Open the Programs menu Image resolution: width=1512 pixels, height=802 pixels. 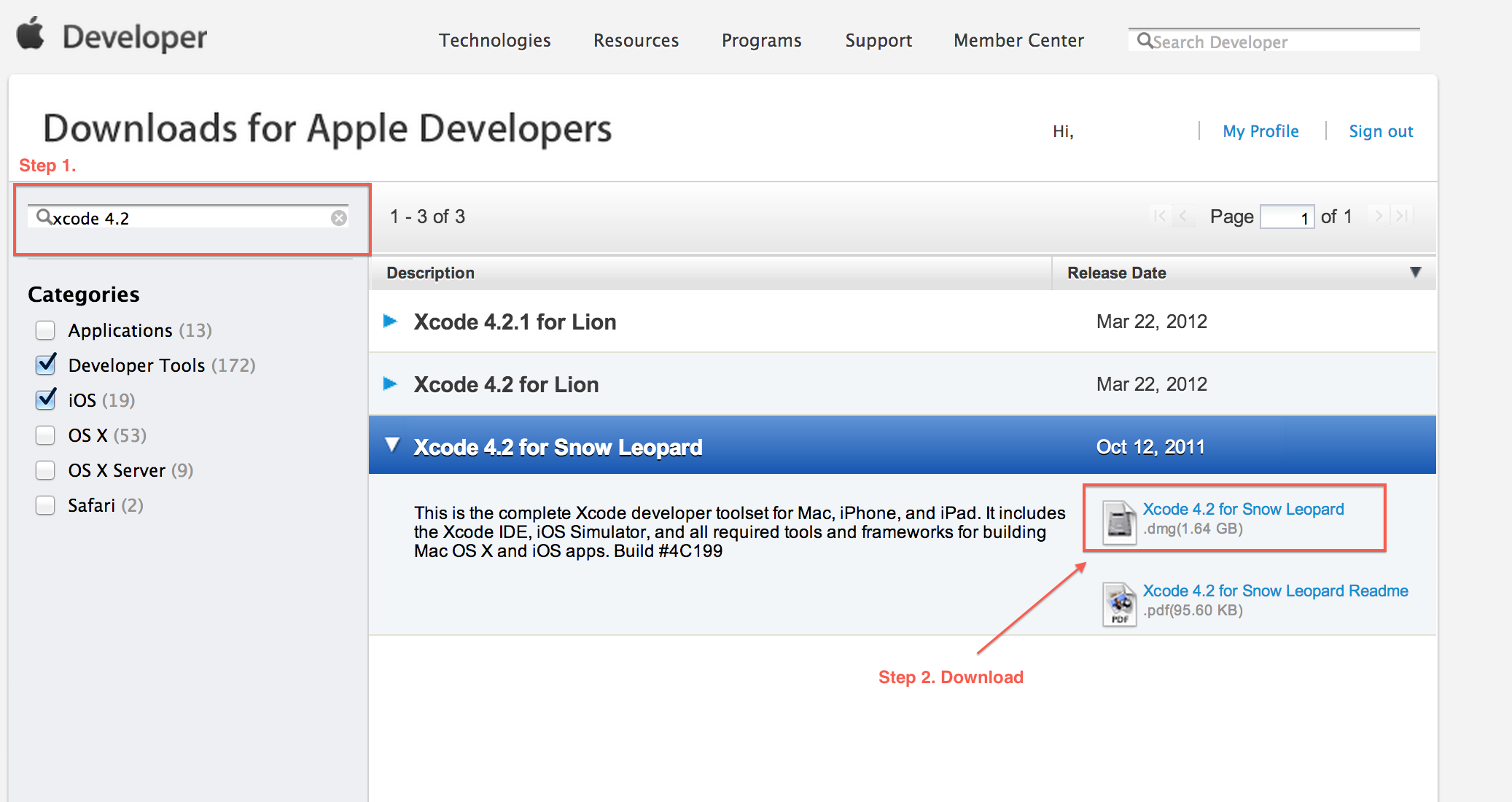point(761,40)
